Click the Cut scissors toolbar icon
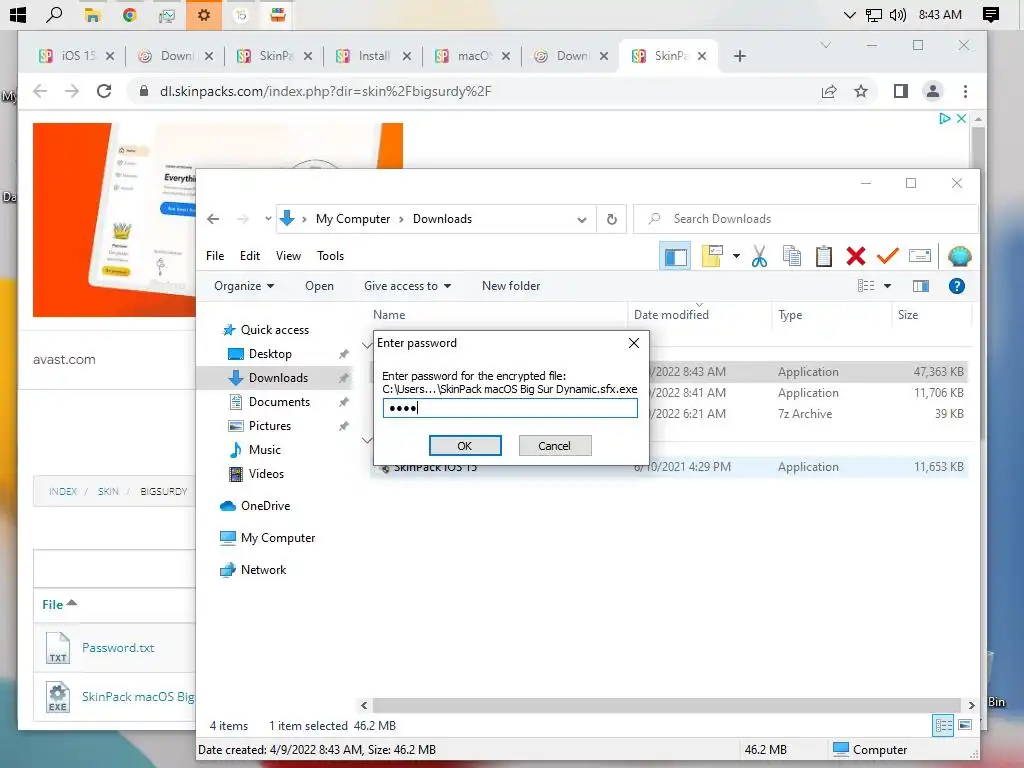 click(759, 256)
